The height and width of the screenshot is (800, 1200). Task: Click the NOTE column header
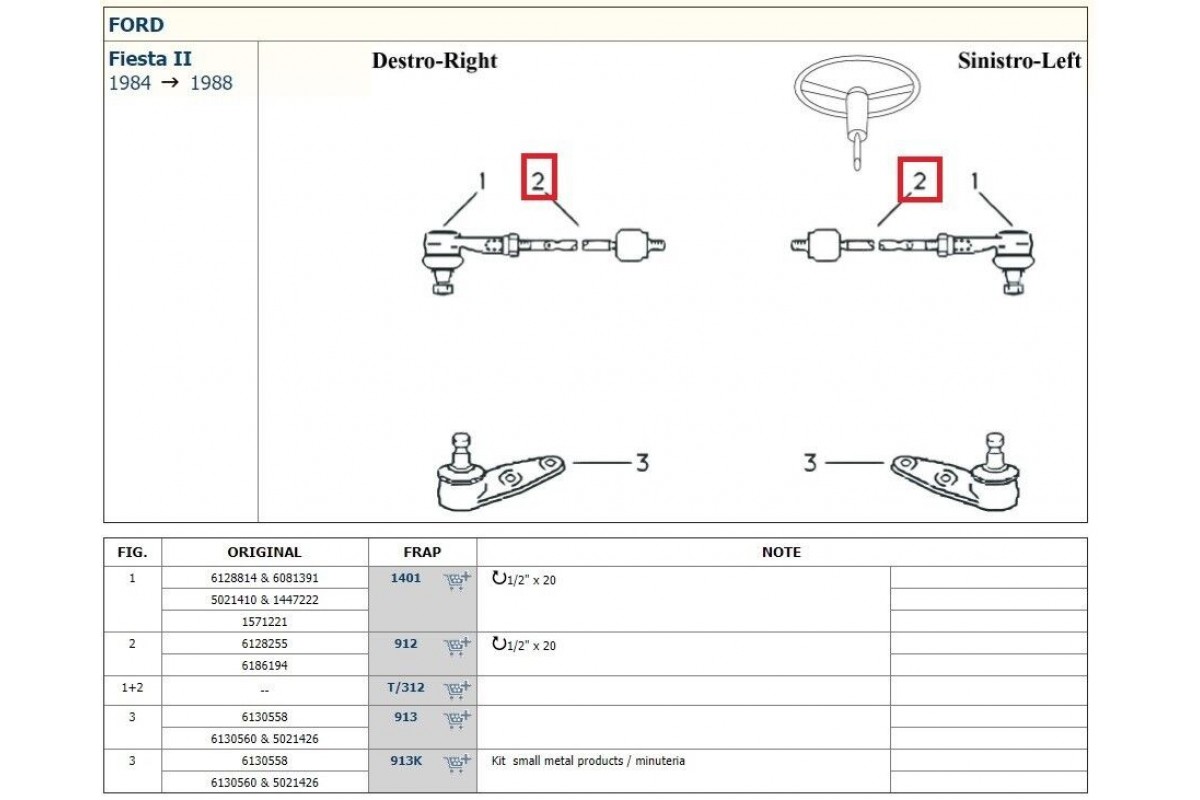coord(781,552)
